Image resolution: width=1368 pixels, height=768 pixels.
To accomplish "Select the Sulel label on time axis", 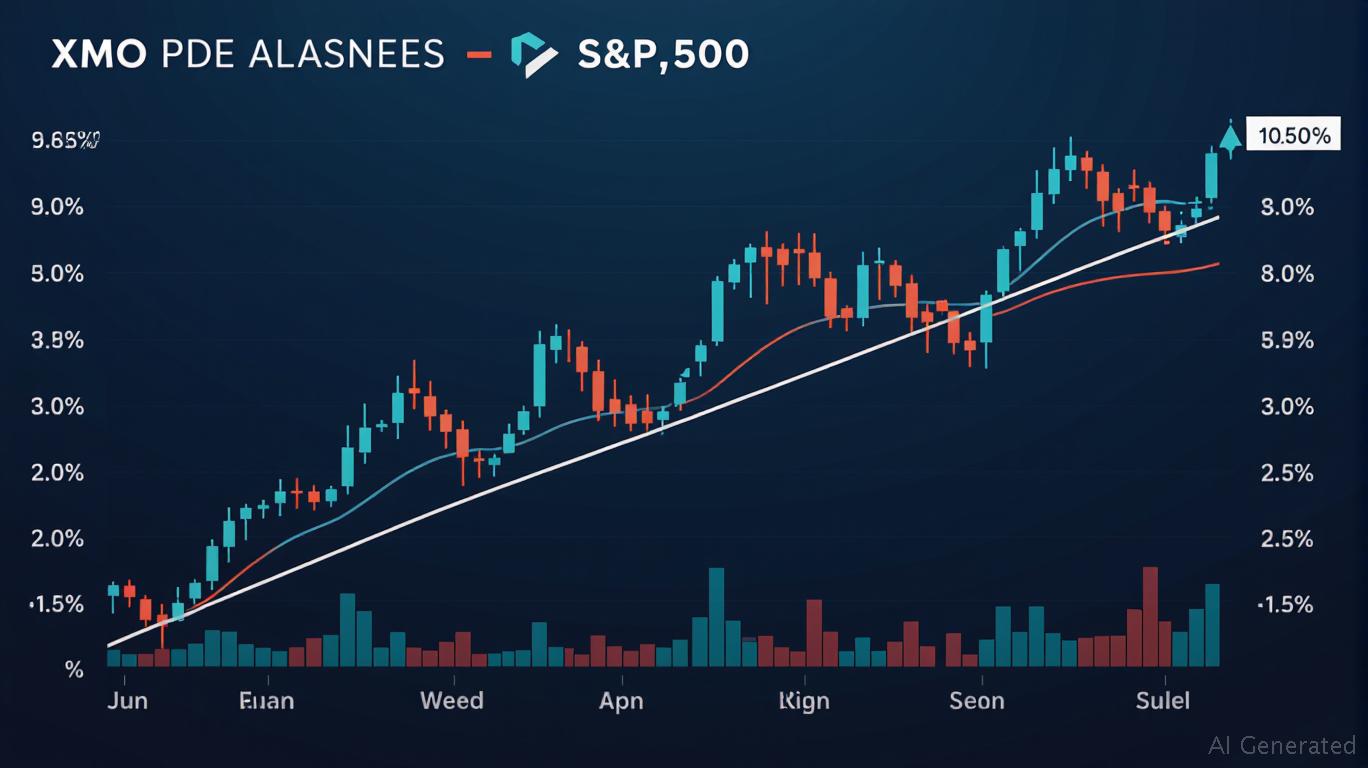I will coord(1163,700).
